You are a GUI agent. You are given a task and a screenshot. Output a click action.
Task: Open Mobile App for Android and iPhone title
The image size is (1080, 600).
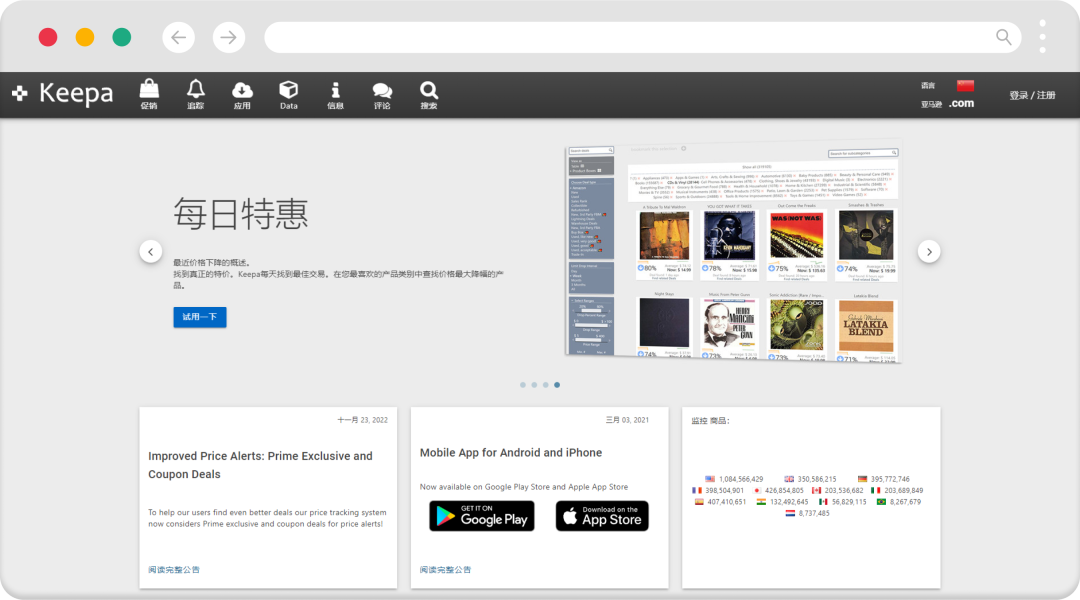pos(511,453)
